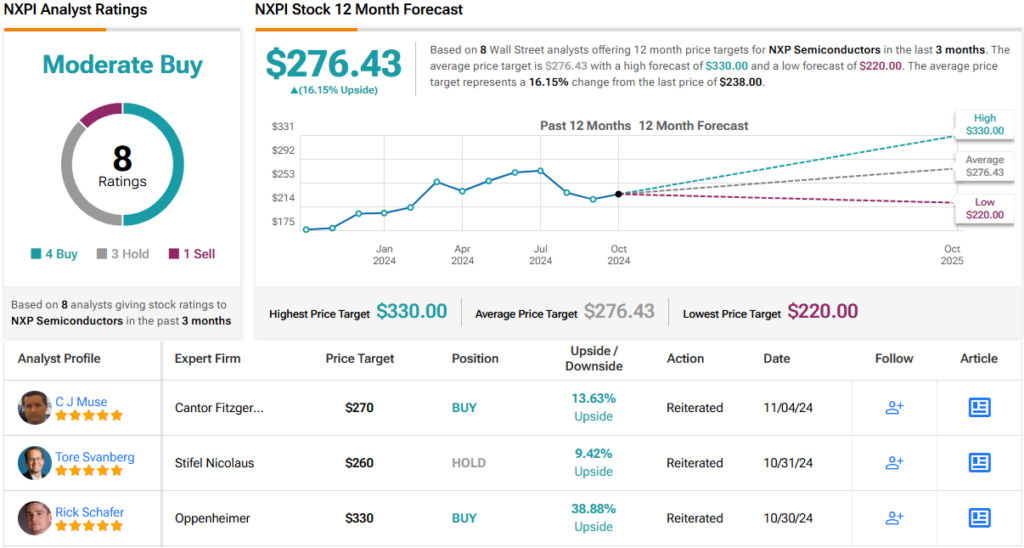Click the Jul 2024 peak data point
Image resolution: width=1024 pixels, height=548 pixels.
(x=541, y=171)
